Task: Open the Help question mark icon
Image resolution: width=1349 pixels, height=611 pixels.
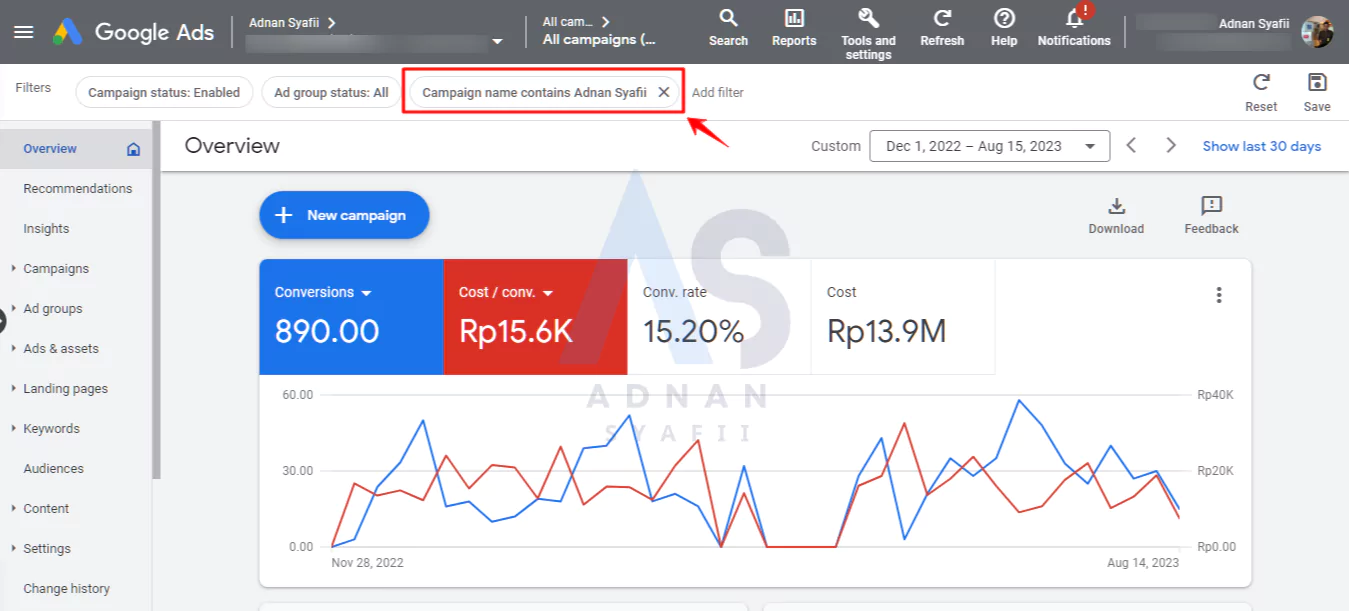Action: pyautogui.click(x=1004, y=19)
